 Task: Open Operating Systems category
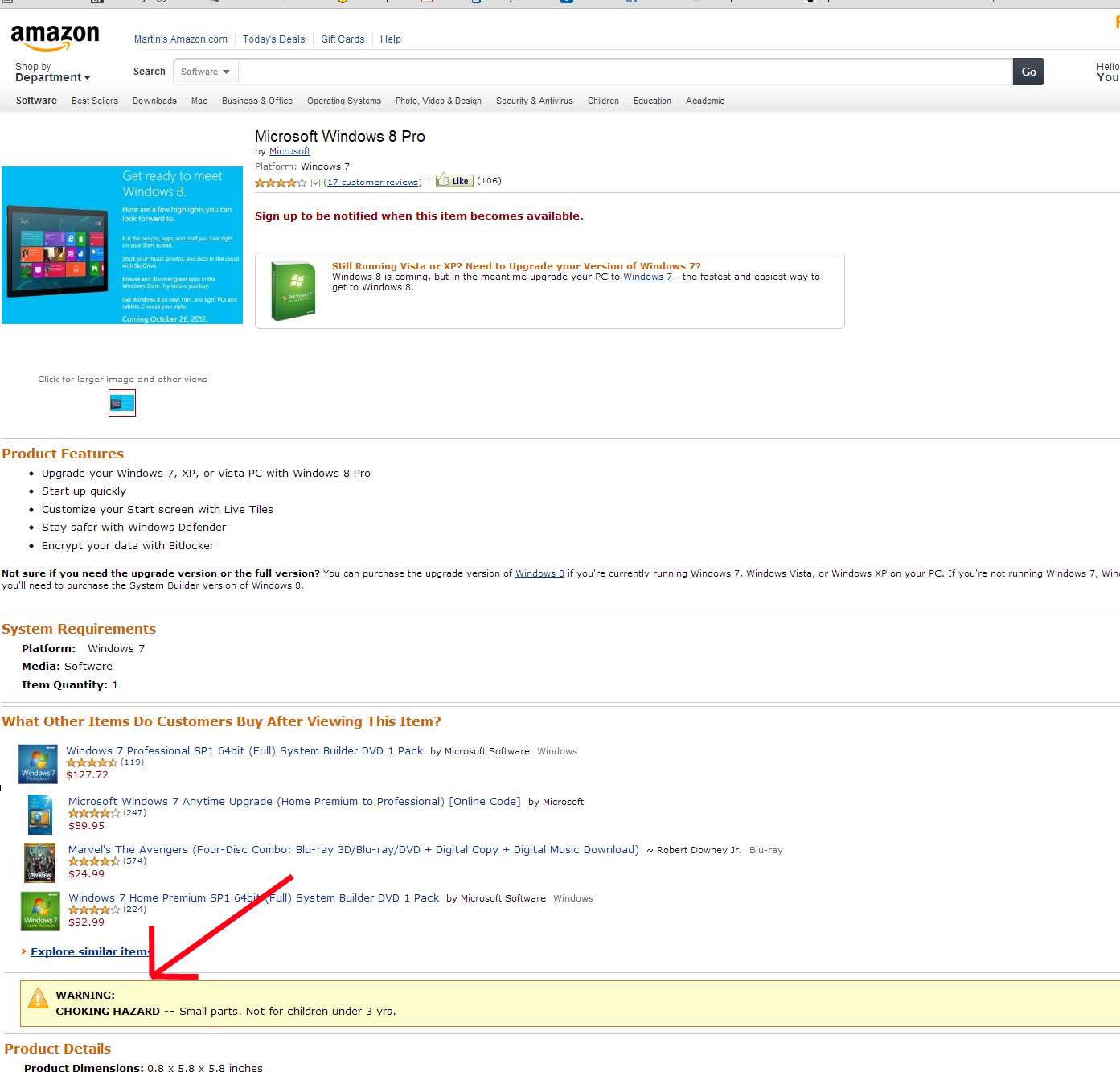click(x=344, y=101)
